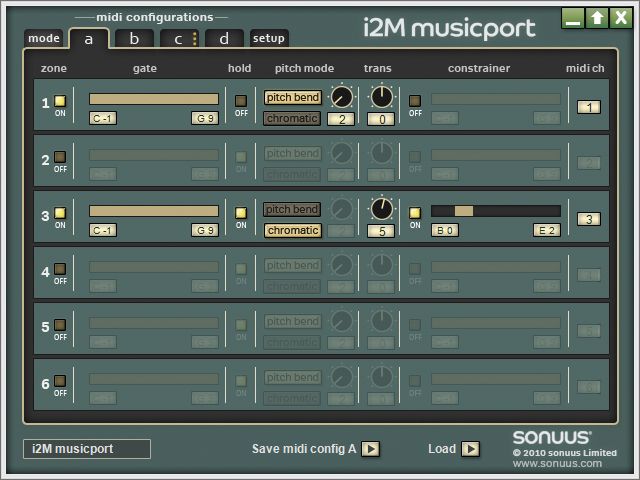Image resolution: width=640 pixels, height=480 pixels.
Task: Click zone 3 disabled pitch bend knob
Action: (x=342, y=209)
